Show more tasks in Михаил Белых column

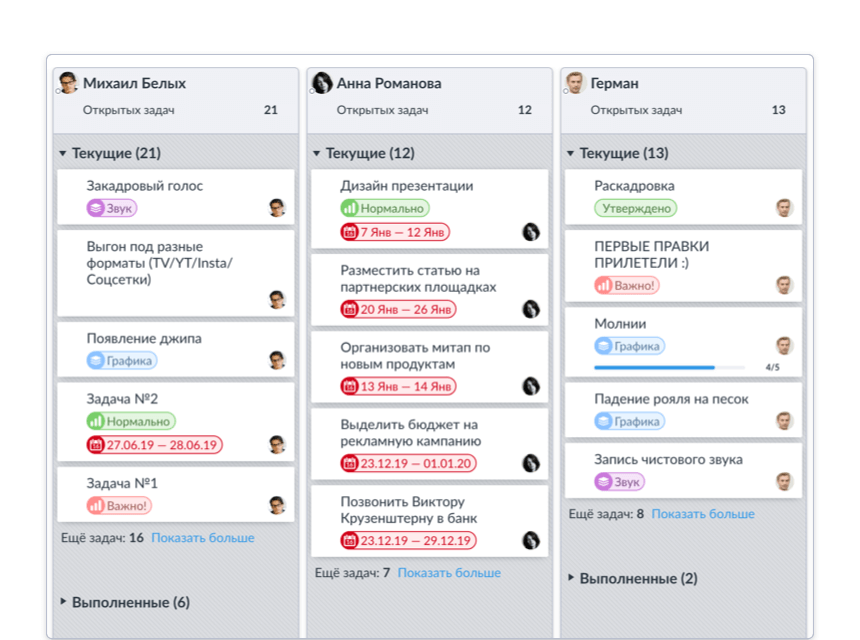[203, 538]
